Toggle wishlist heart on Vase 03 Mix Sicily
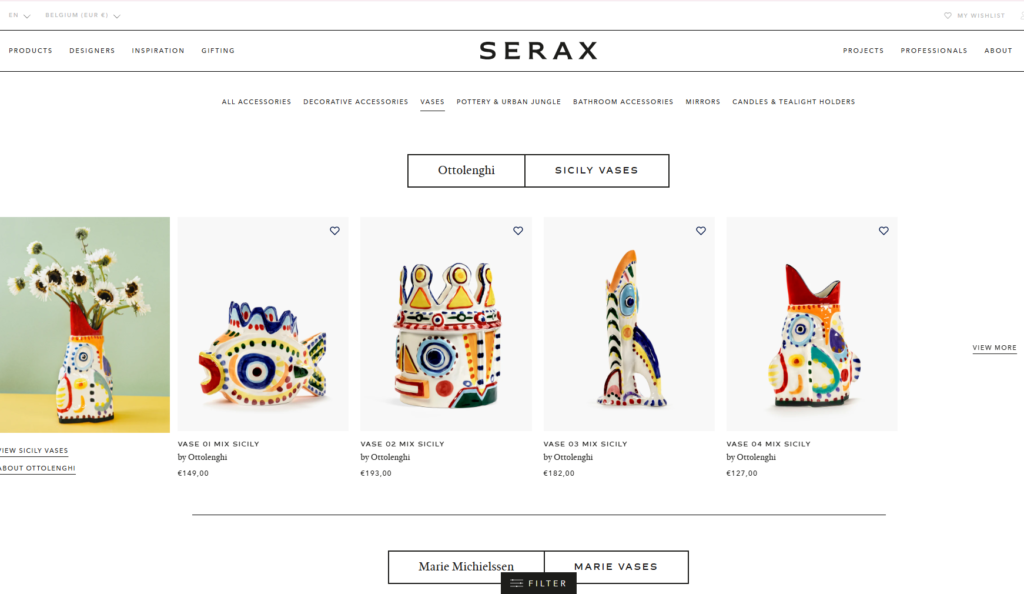The height and width of the screenshot is (594, 1024). [701, 230]
